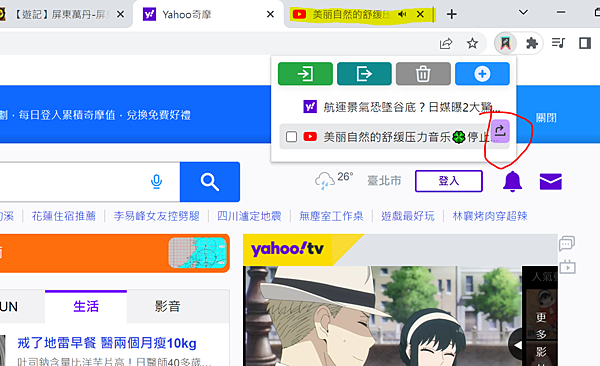Click the gray trash delete button in popup
Screen dimensions: 600x366
(x=423, y=74)
